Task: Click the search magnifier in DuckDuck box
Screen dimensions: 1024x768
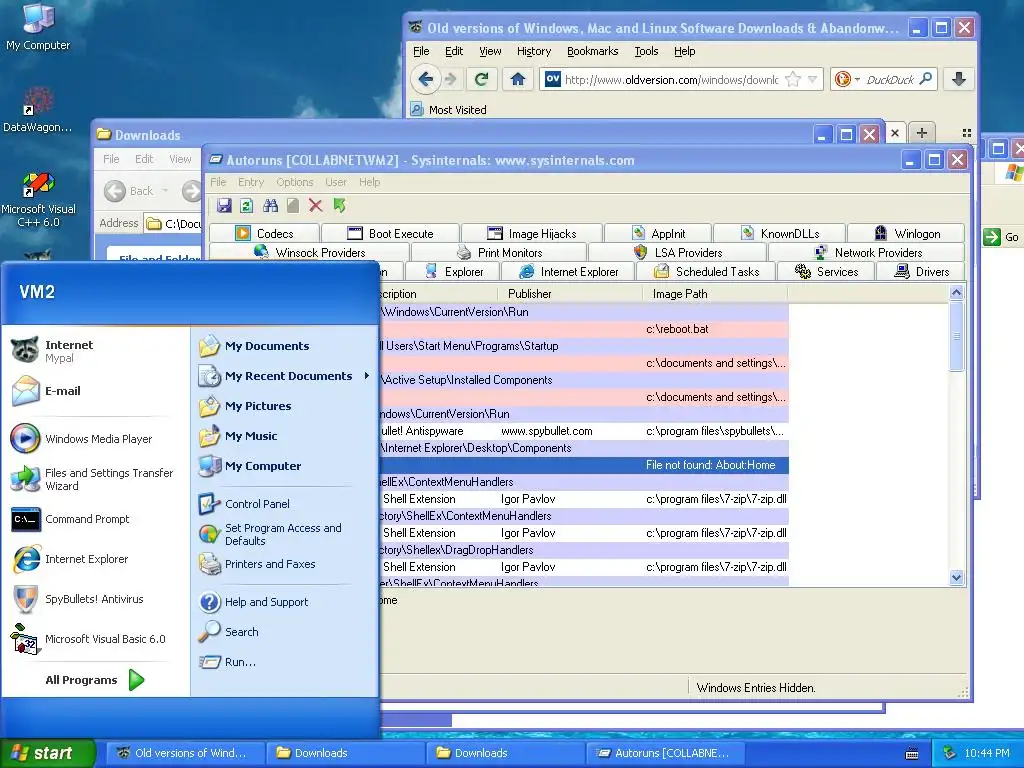Action: [925, 80]
